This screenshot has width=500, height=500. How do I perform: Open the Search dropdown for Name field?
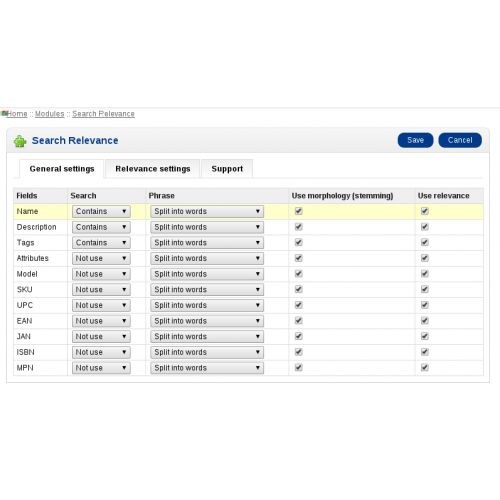coord(101,211)
